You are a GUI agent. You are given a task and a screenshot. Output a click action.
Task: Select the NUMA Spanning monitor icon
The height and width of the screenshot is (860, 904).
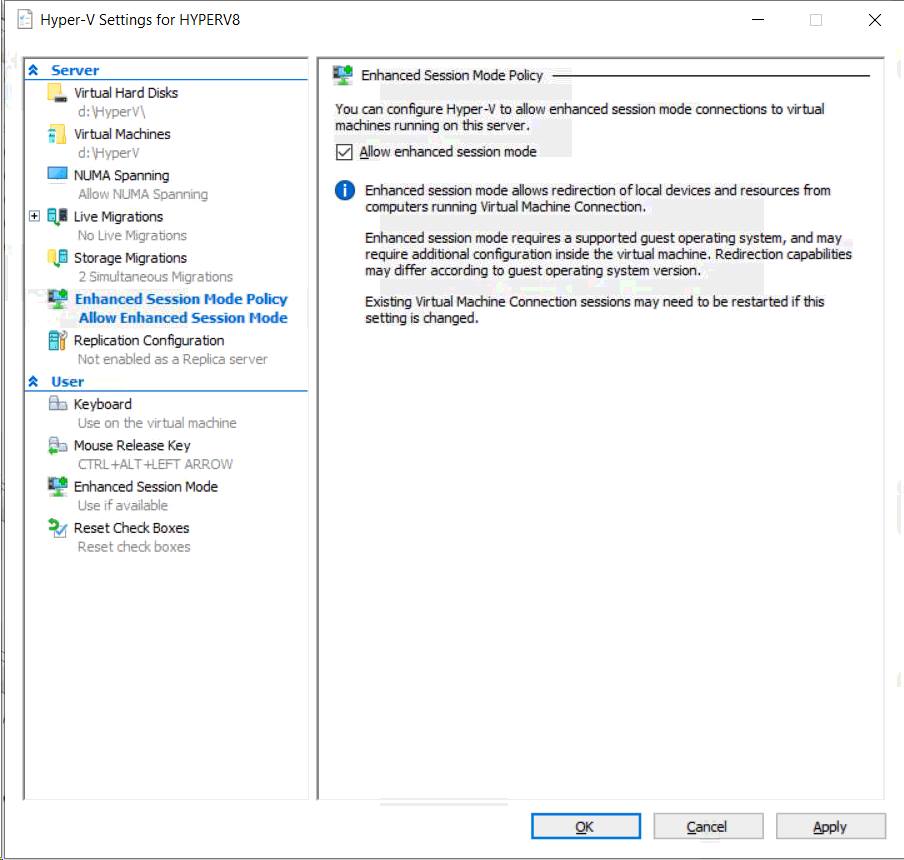(57, 175)
